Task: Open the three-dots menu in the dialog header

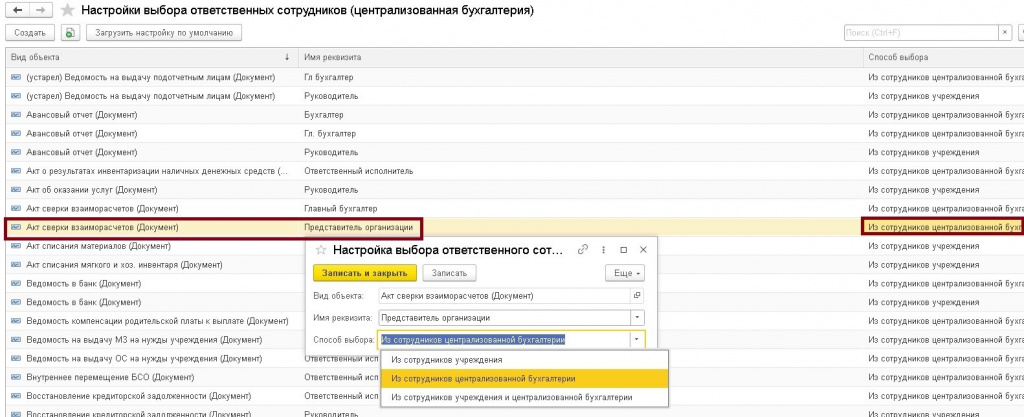Action: pyautogui.click(x=603, y=250)
